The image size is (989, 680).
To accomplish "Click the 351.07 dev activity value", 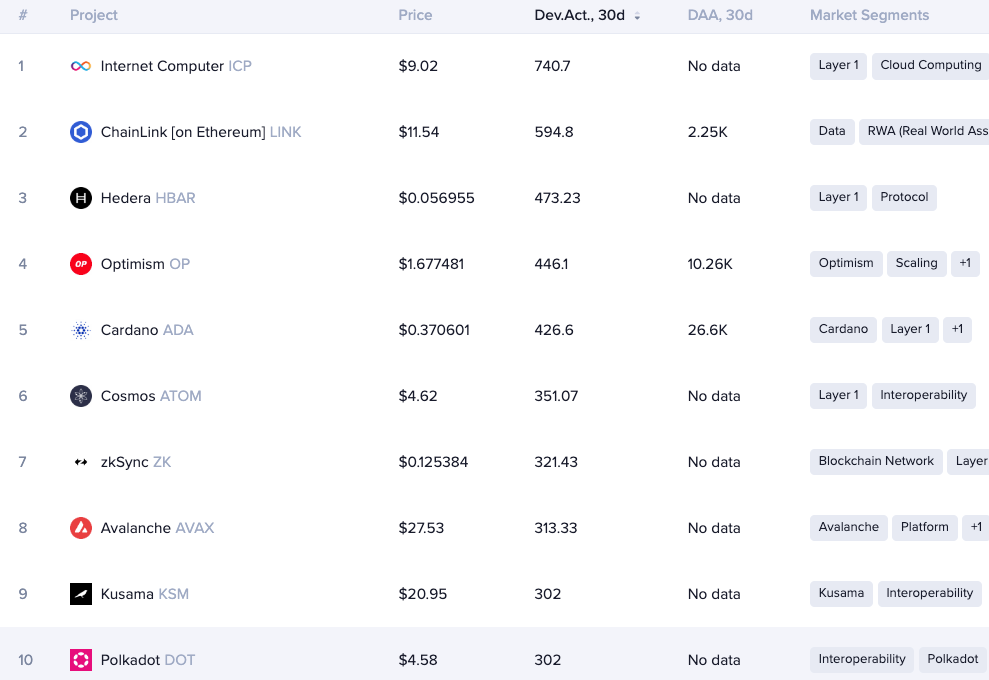I will coord(556,396).
